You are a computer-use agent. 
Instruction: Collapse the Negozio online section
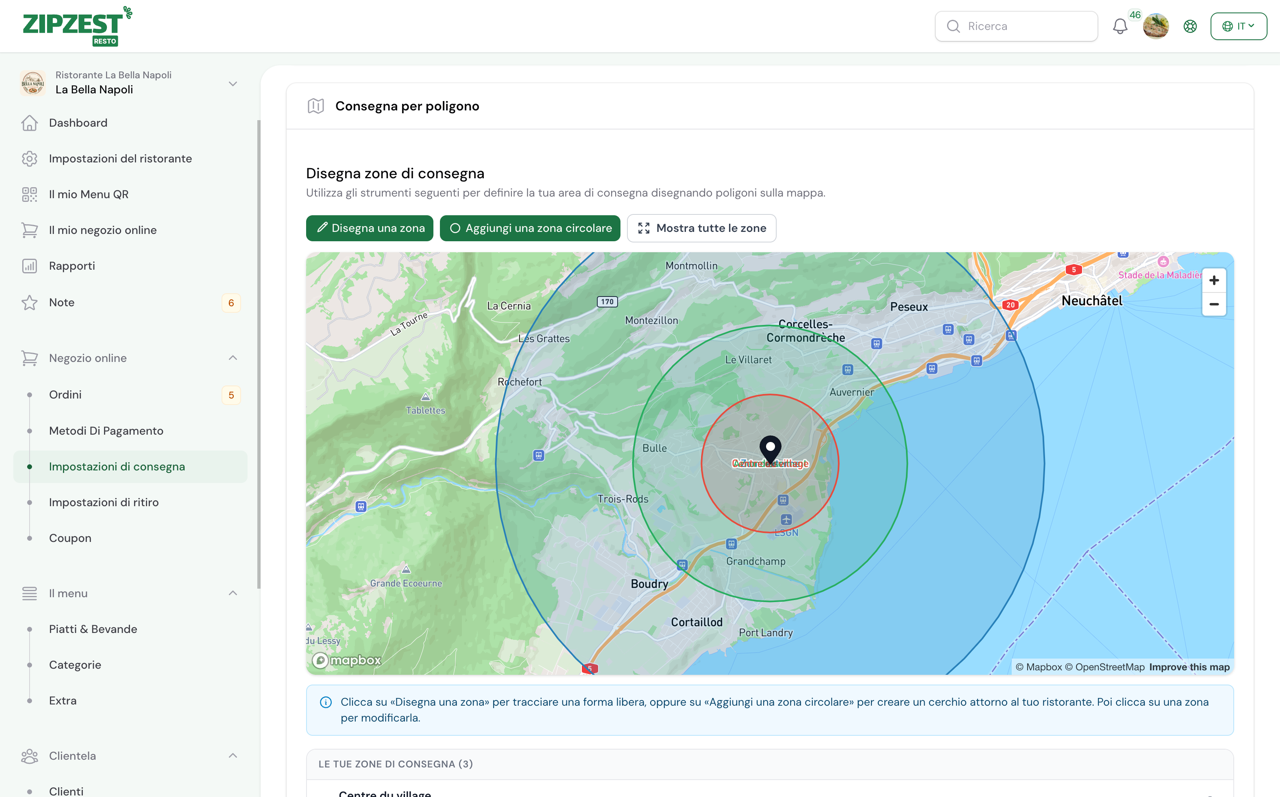[233, 358]
